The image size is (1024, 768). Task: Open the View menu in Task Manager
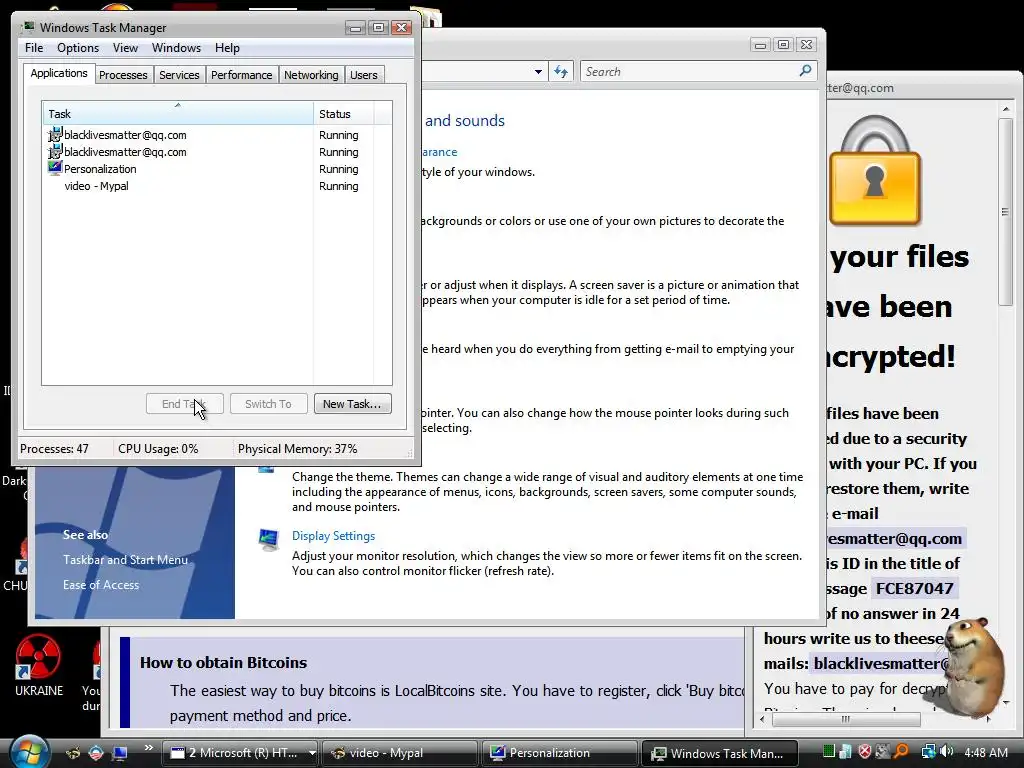click(125, 48)
